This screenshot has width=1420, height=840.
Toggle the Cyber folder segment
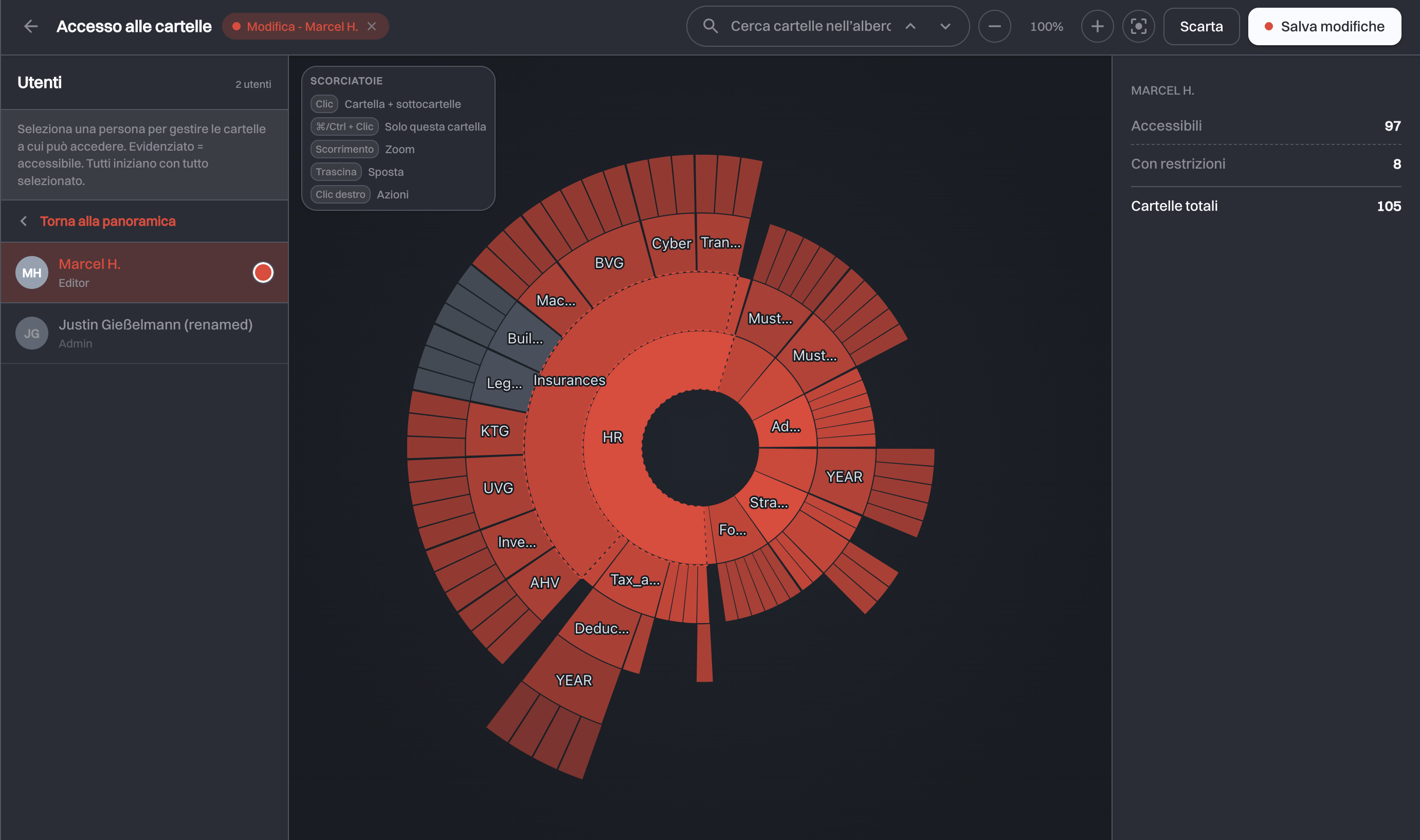[x=671, y=243]
